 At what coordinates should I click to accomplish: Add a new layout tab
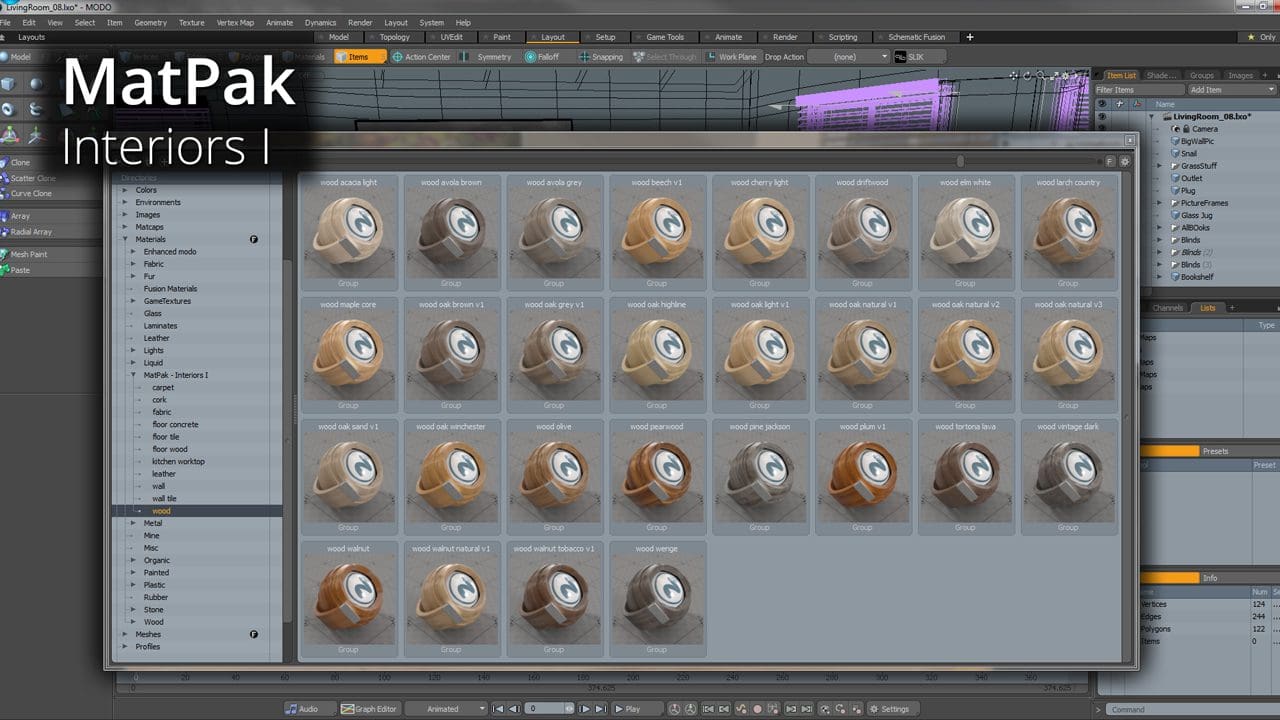pyautogui.click(x=969, y=37)
